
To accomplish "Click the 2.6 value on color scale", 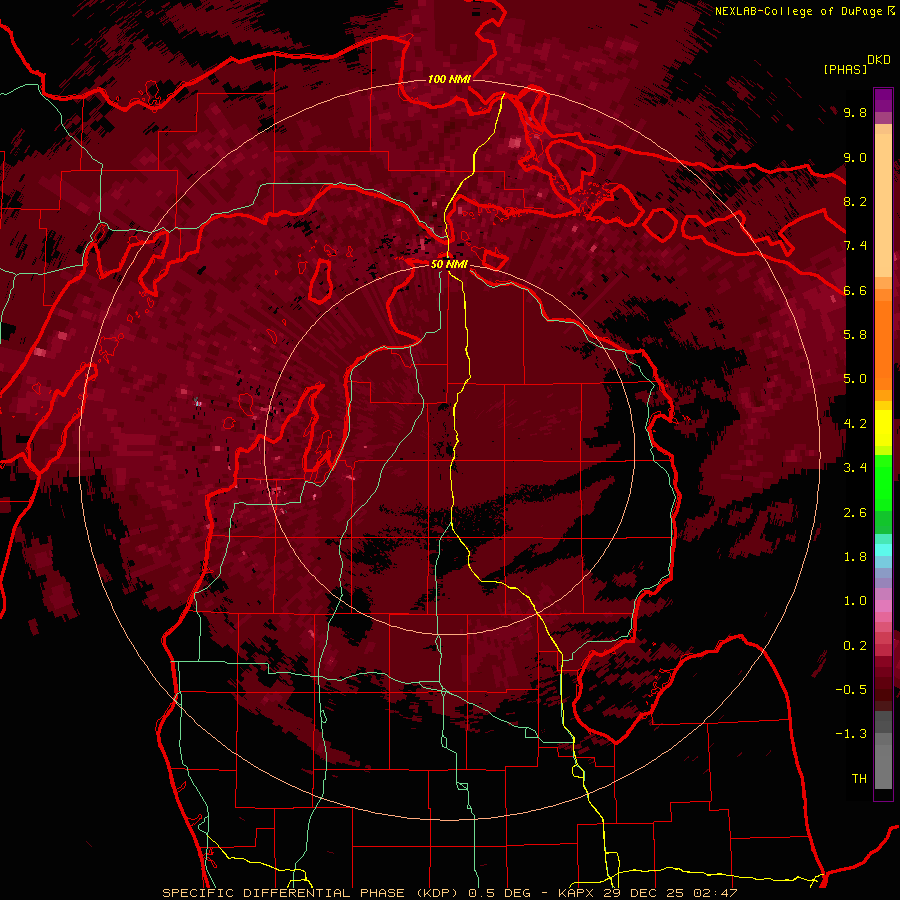I will click(x=855, y=513).
